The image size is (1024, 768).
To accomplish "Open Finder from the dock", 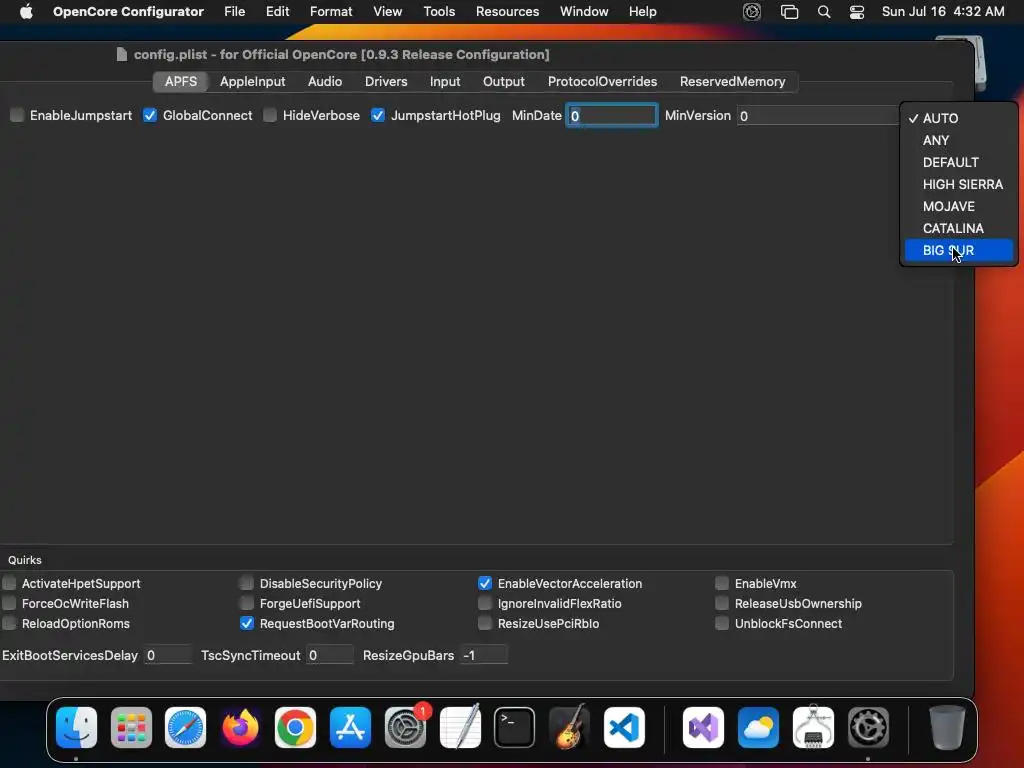I will (x=76, y=727).
